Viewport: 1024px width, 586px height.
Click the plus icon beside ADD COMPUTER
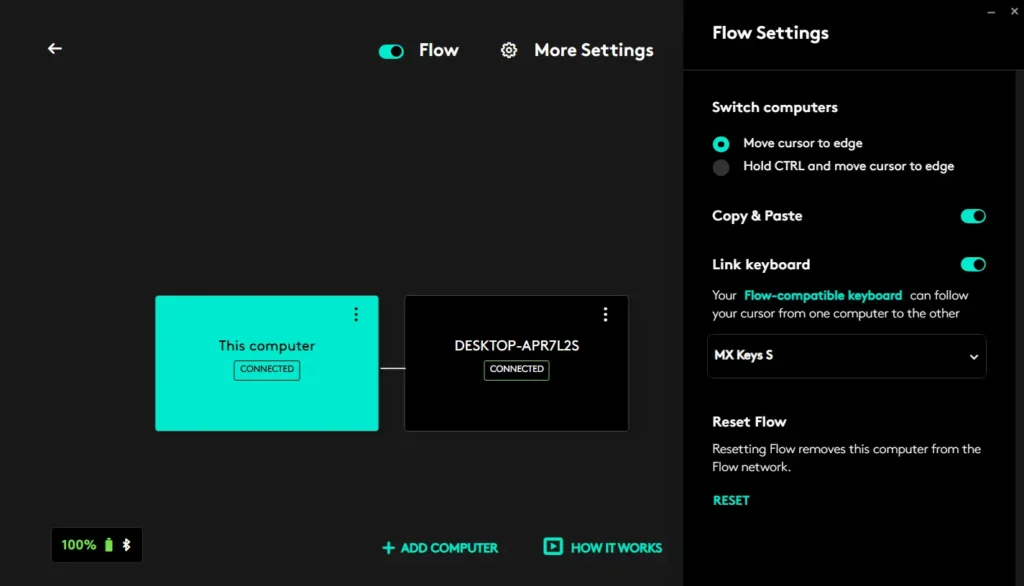389,548
